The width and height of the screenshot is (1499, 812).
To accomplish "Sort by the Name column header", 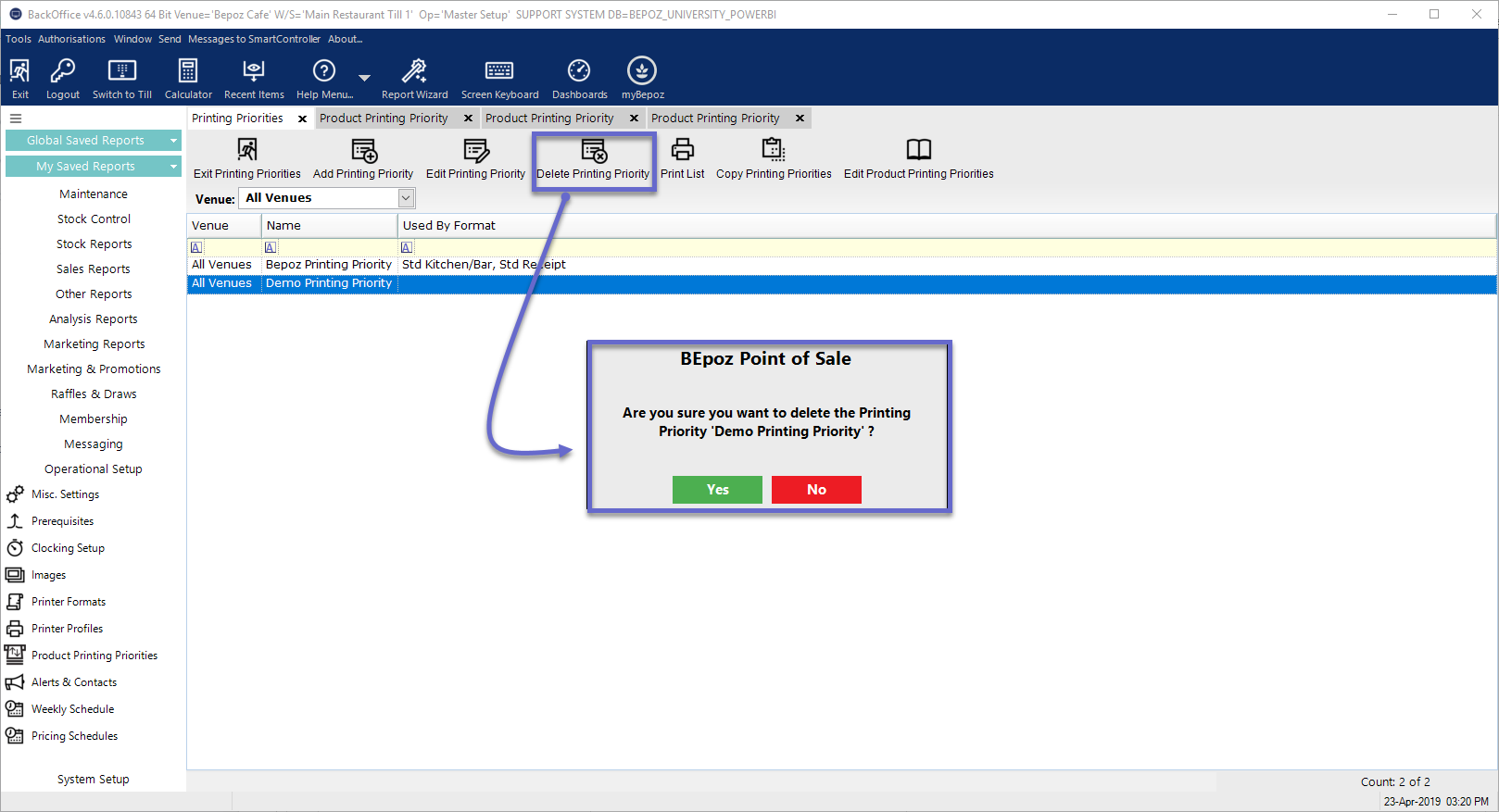I will [x=329, y=226].
